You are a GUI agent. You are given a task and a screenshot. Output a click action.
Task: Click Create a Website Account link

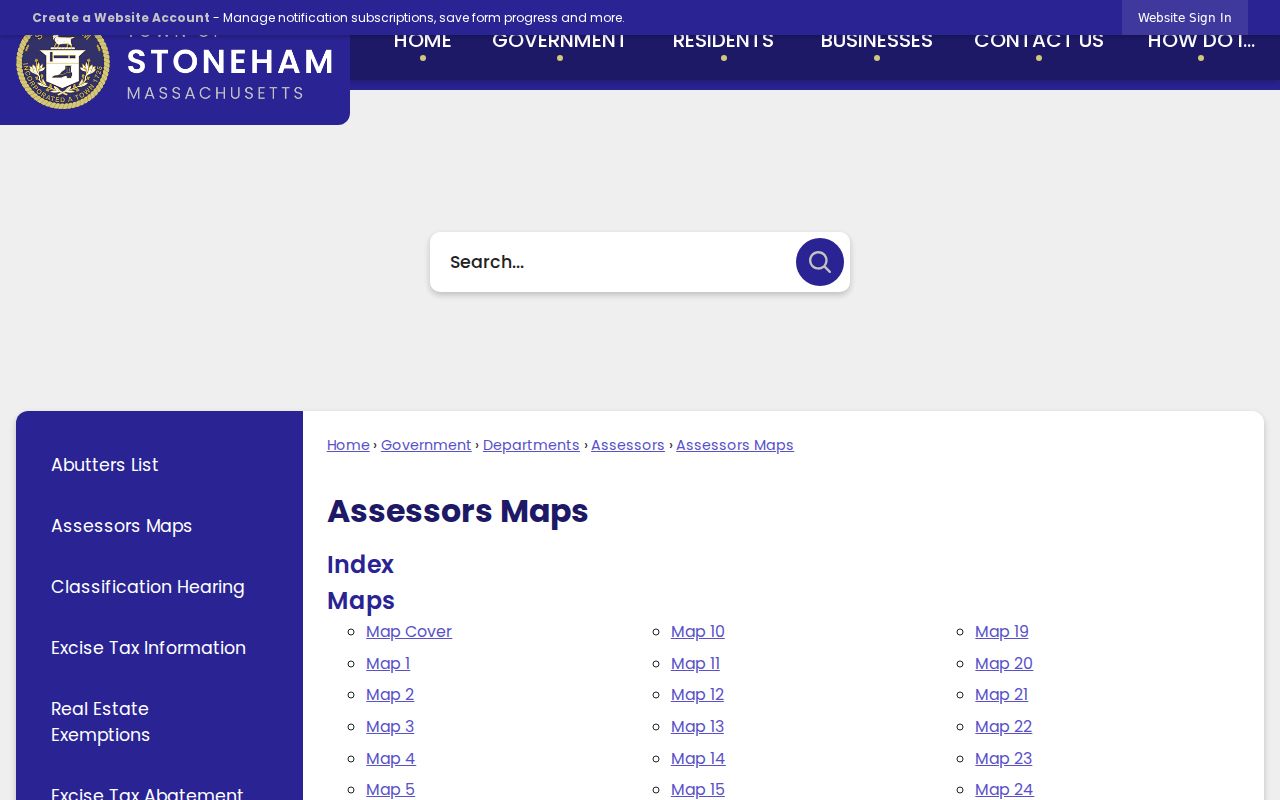point(121,18)
